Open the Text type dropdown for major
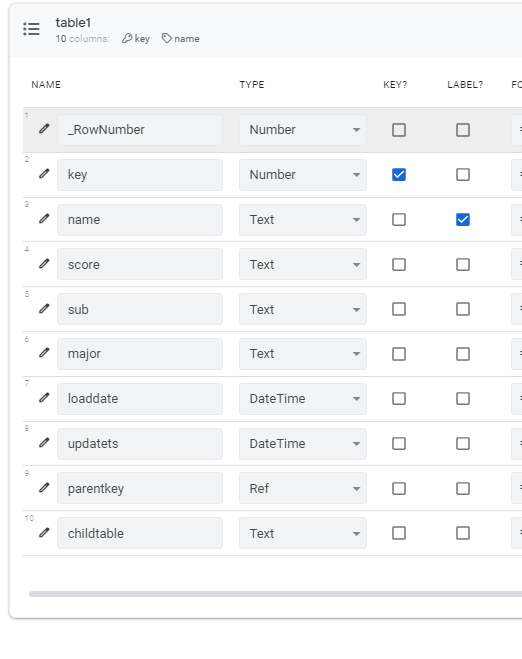This screenshot has width=522, height=659. coord(303,354)
